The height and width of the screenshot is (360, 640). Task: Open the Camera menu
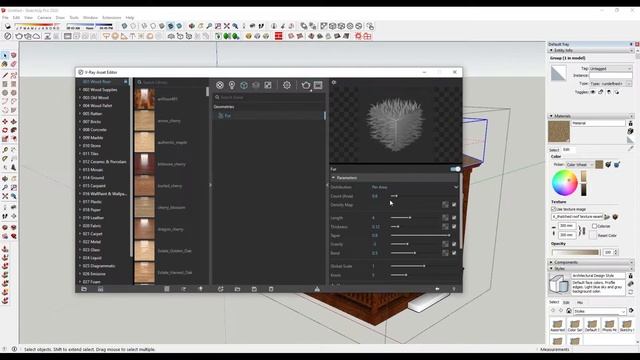coord(44,18)
